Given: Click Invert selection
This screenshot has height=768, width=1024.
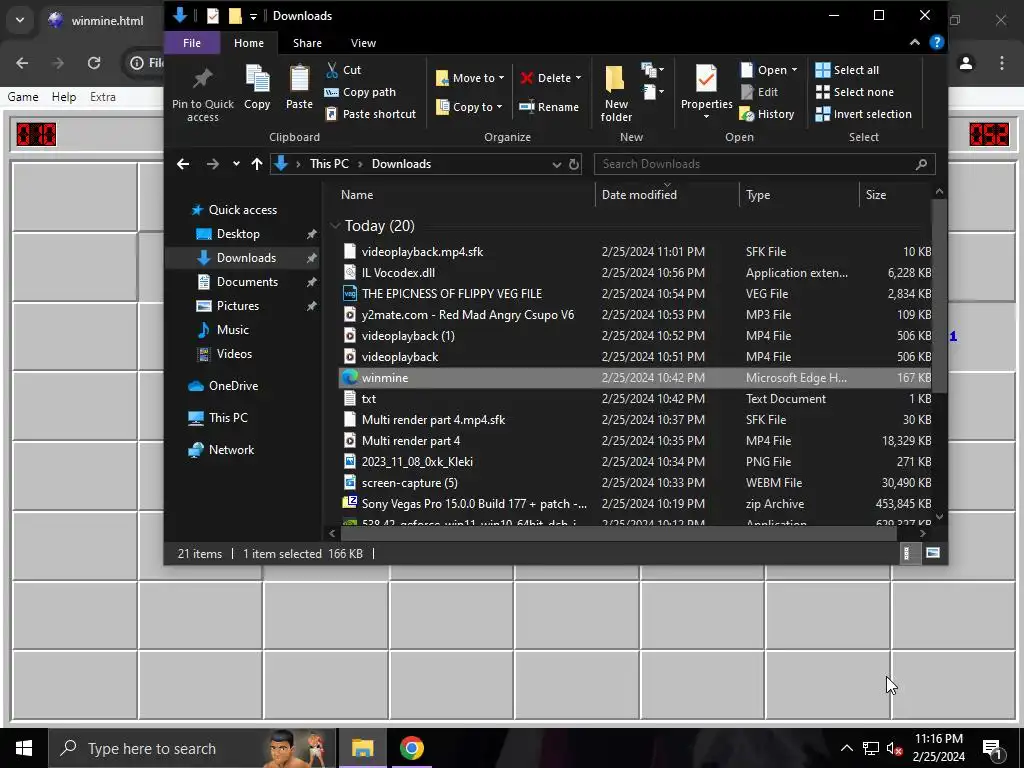Looking at the screenshot, I should click(x=863, y=114).
